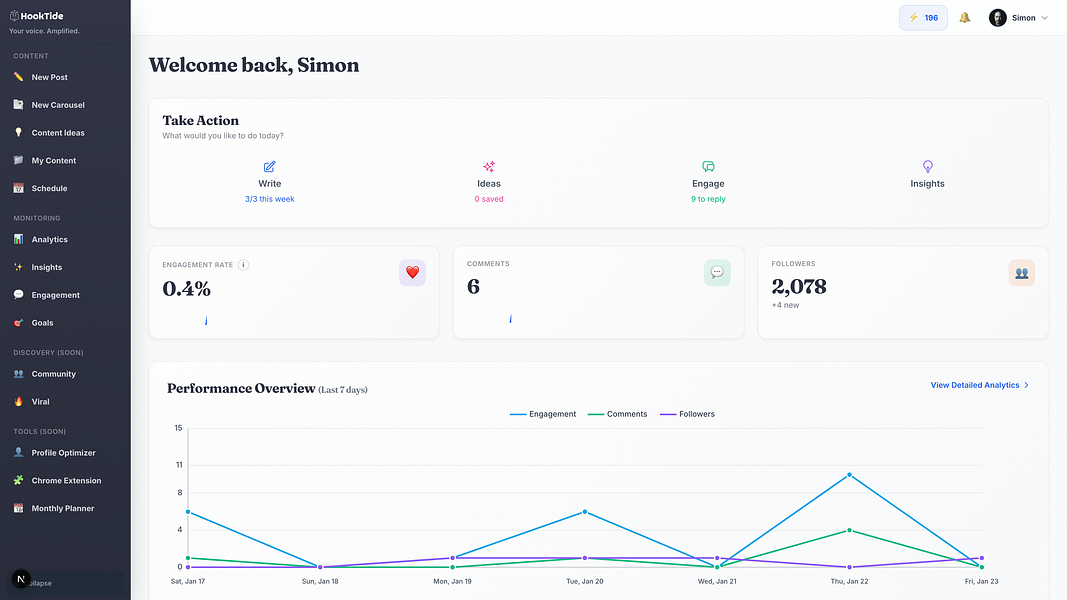Click the Thu, Jan 22 Comments data point
The width and height of the screenshot is (1067, 600).
click(x=849, y=530)
